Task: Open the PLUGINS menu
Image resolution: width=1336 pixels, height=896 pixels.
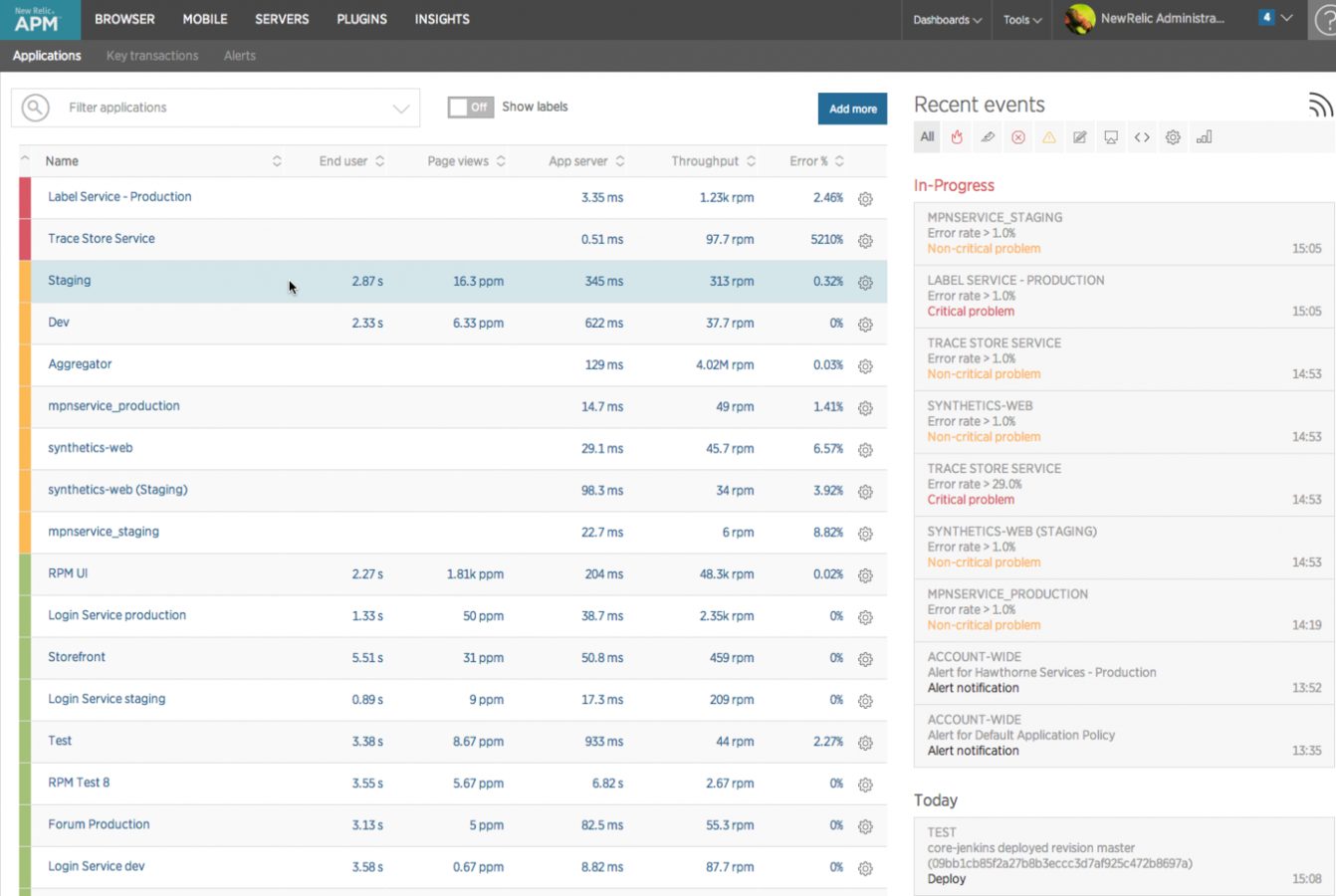Action: click(361, 19)
